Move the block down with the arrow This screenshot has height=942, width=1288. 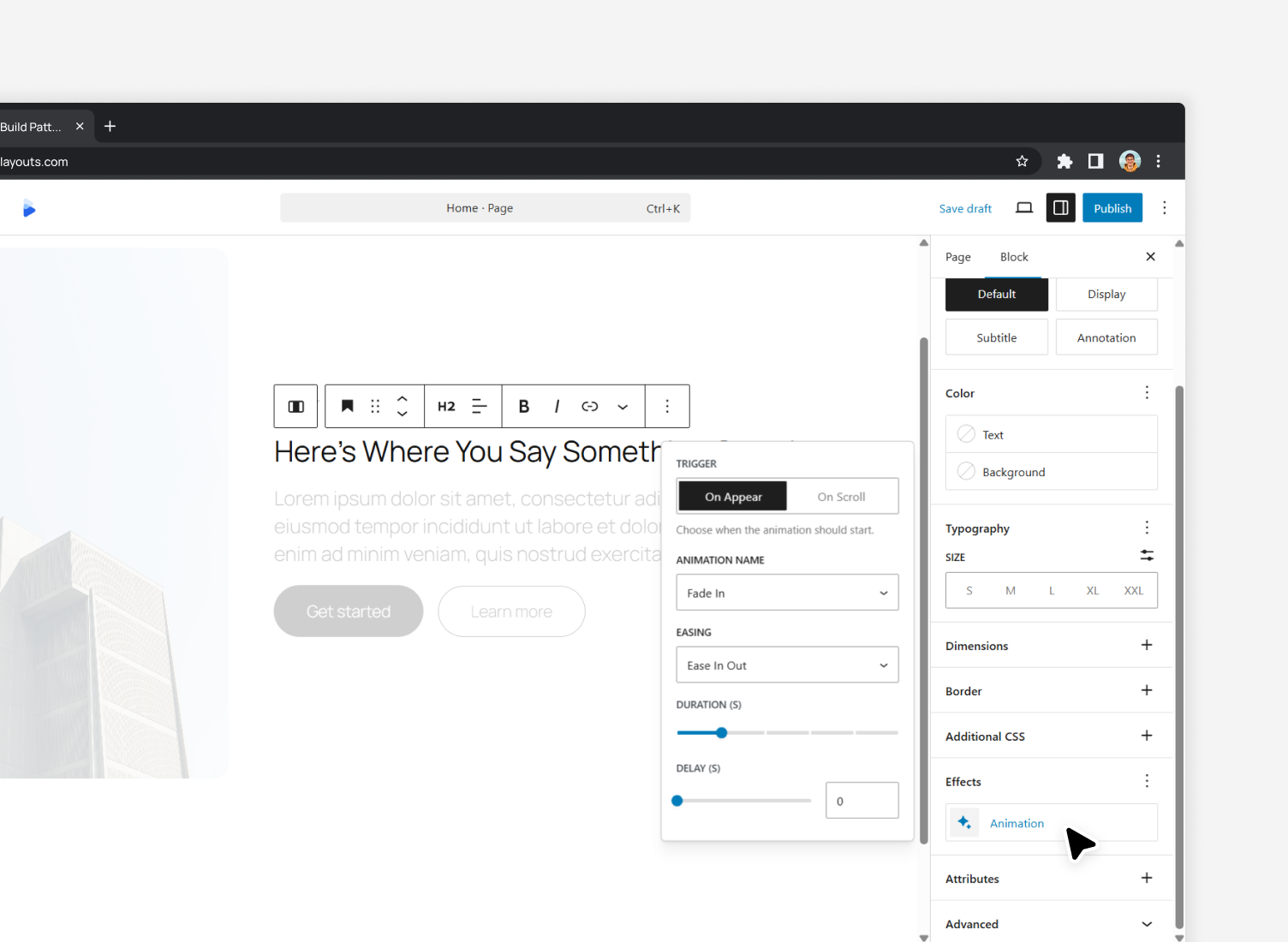pyautogui.click(x=402, y=414)
